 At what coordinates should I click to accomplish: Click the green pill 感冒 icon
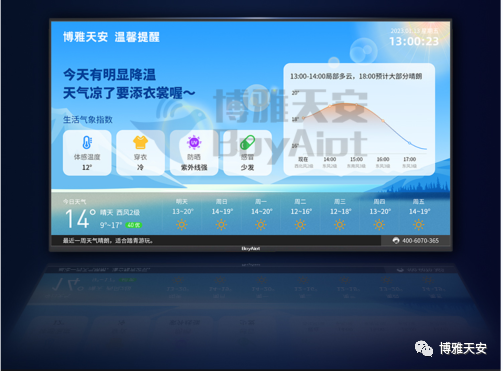coord(247,143)
